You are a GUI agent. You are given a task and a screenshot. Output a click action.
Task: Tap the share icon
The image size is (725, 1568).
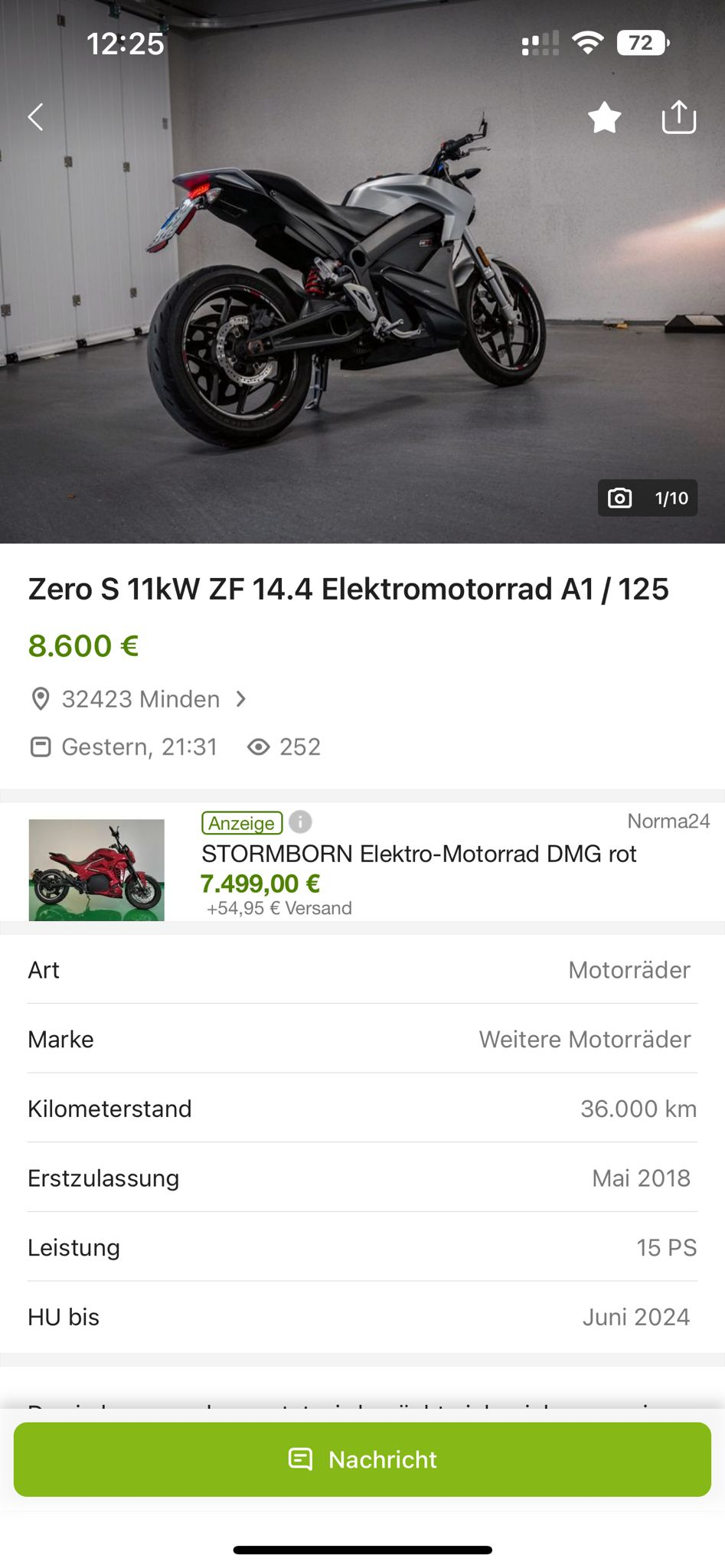678,117
